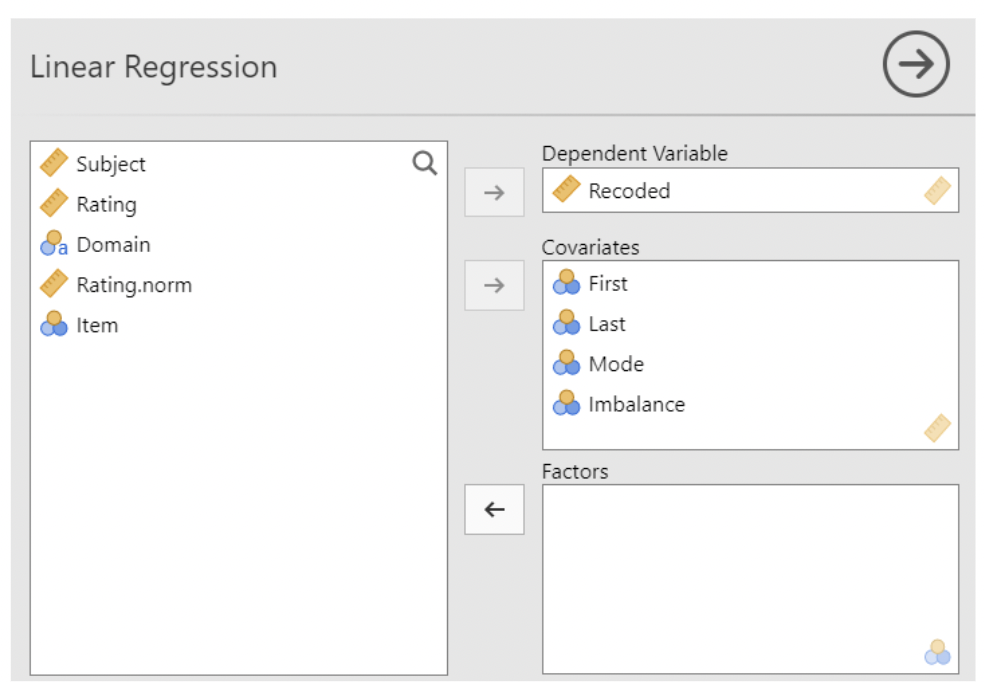This screenshot has width=984, height=682.
Task: Click the ruler icon beside Rating
Action: tap(53, 204)
